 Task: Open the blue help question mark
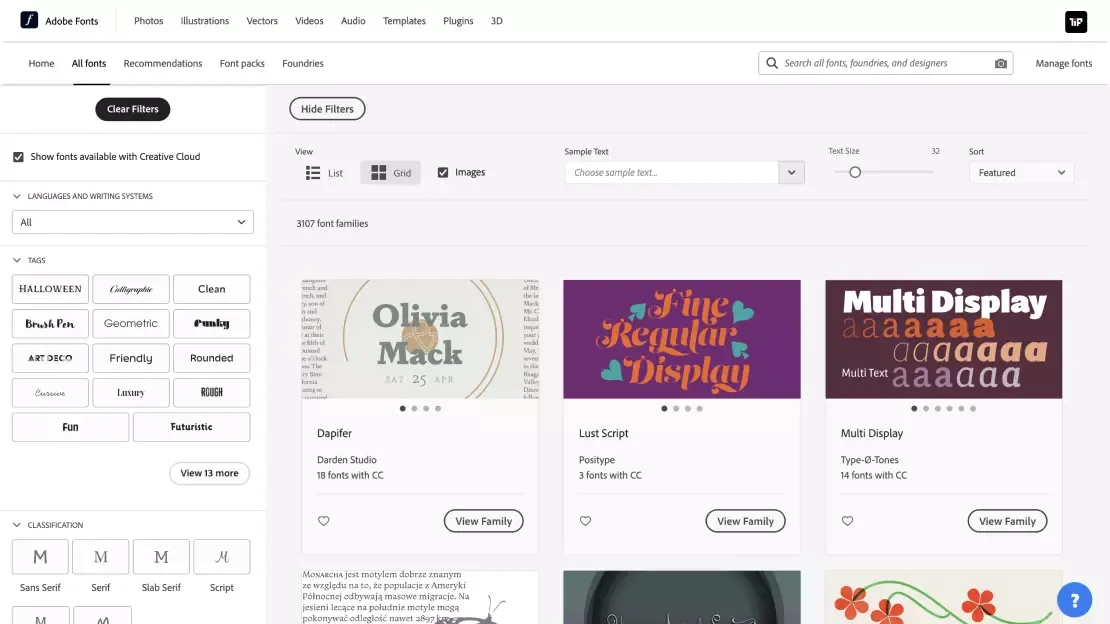[x=1074, y=600]
